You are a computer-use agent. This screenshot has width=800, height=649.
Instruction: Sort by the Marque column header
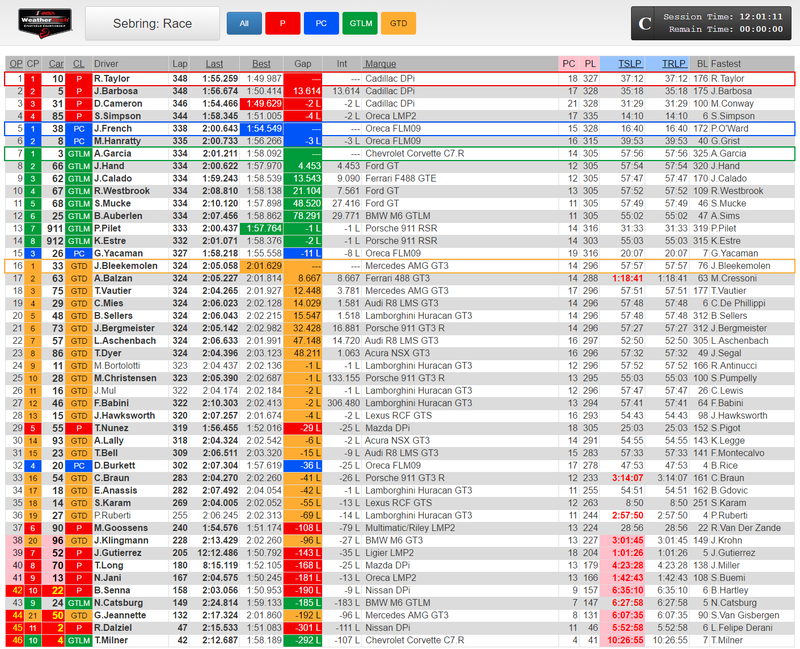[381, 64]
